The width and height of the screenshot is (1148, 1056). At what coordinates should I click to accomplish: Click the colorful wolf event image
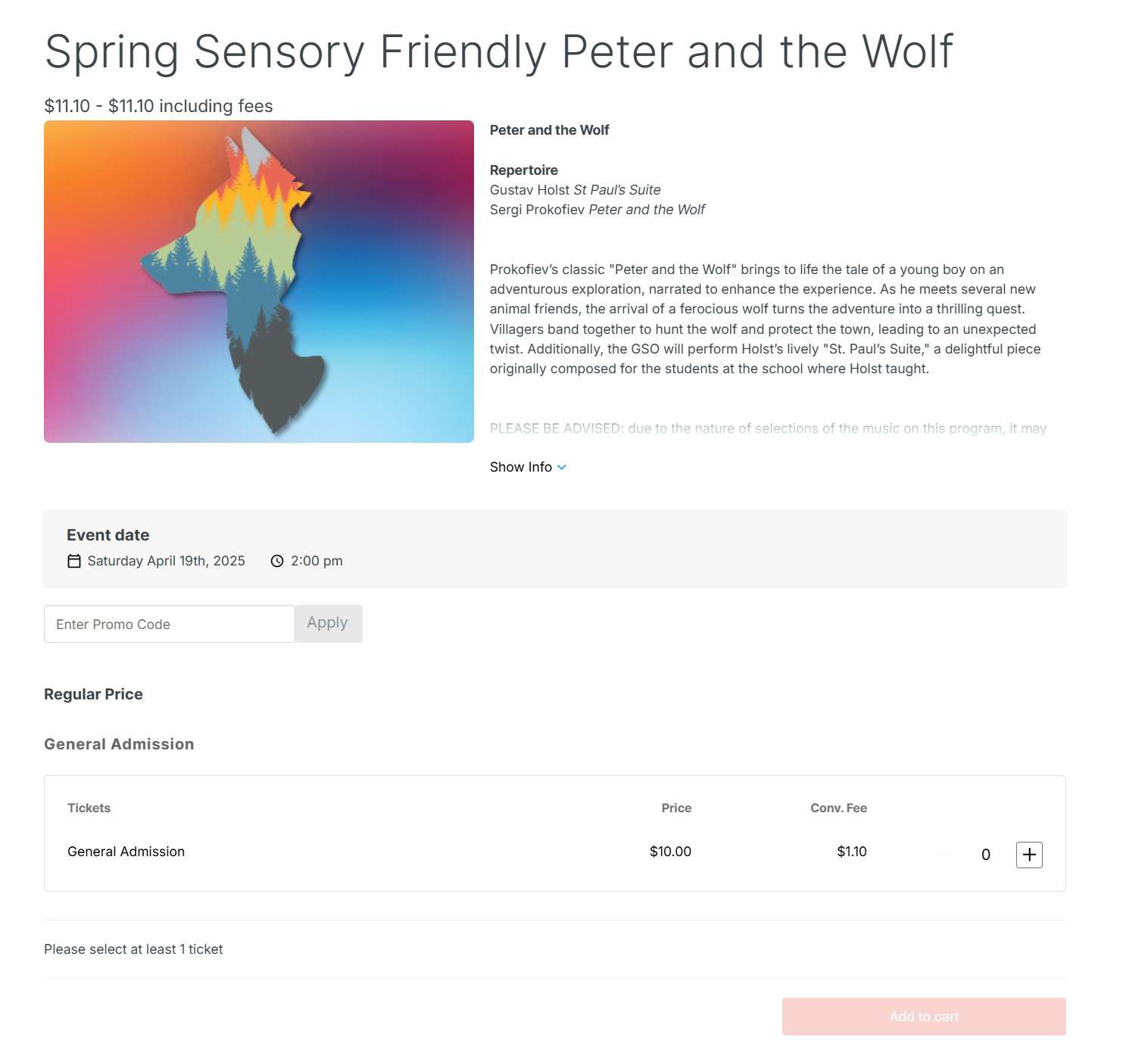click(x=259, y=282)
